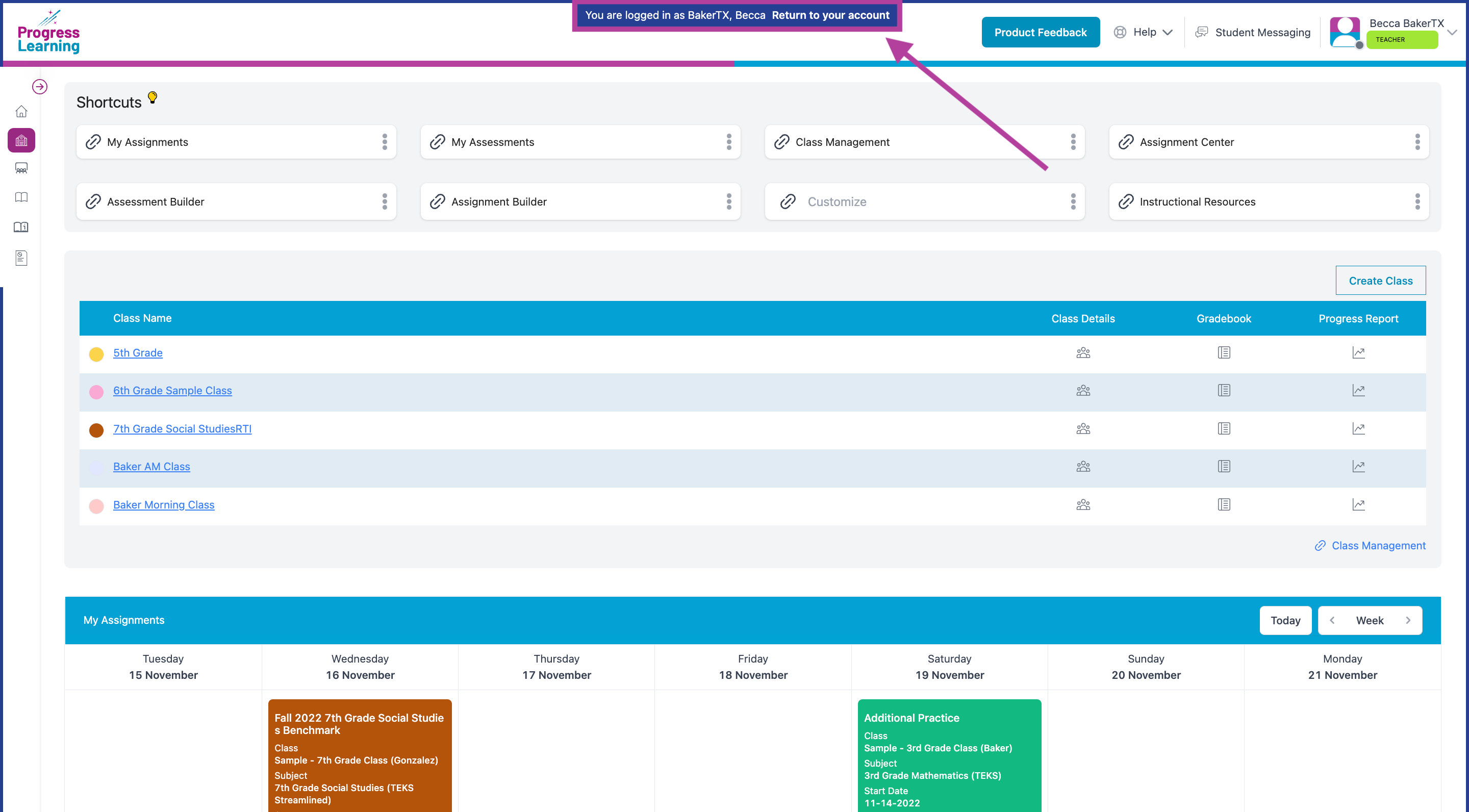Open the 7th Grade Social StudiesRTI link
This screenshot has width=1469, height=812.
click(x=182, y=429)
